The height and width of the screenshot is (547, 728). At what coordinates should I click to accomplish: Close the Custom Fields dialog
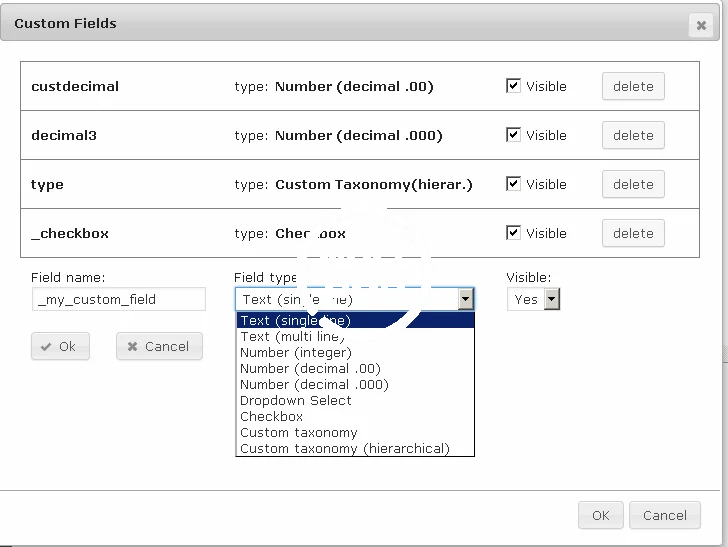tap(700, 26)
